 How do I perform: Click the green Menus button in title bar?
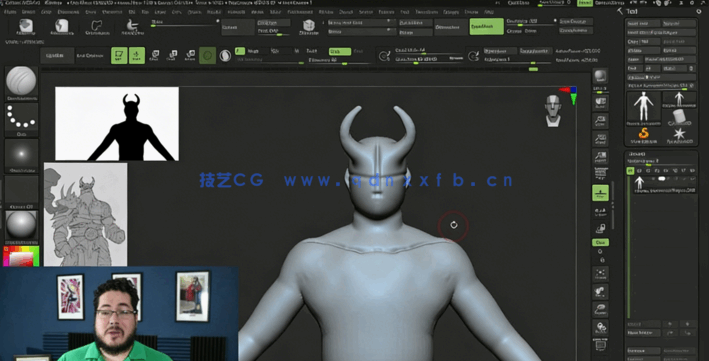point(585,3)
